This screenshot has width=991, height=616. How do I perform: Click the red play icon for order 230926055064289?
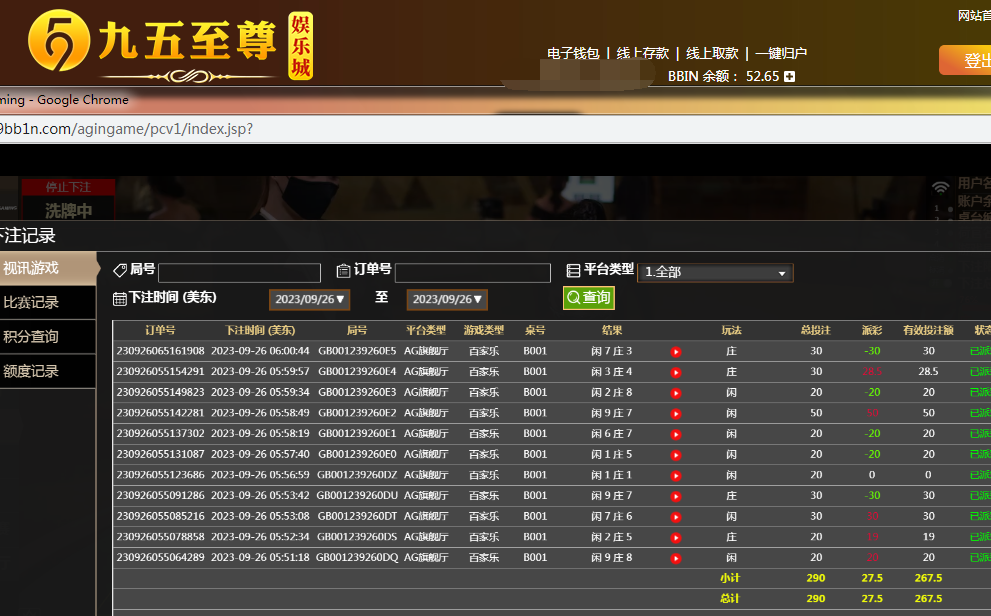coord(676,559)
